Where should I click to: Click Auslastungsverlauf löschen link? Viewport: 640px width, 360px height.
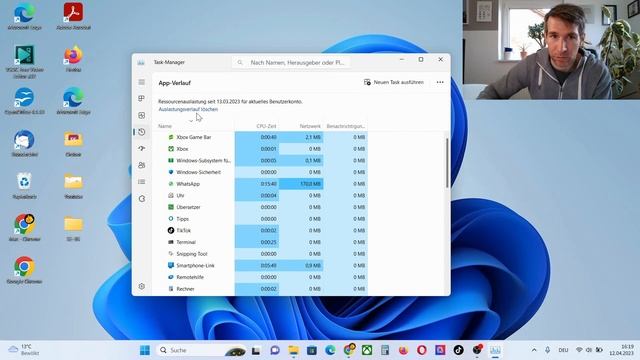pos(188,109)
